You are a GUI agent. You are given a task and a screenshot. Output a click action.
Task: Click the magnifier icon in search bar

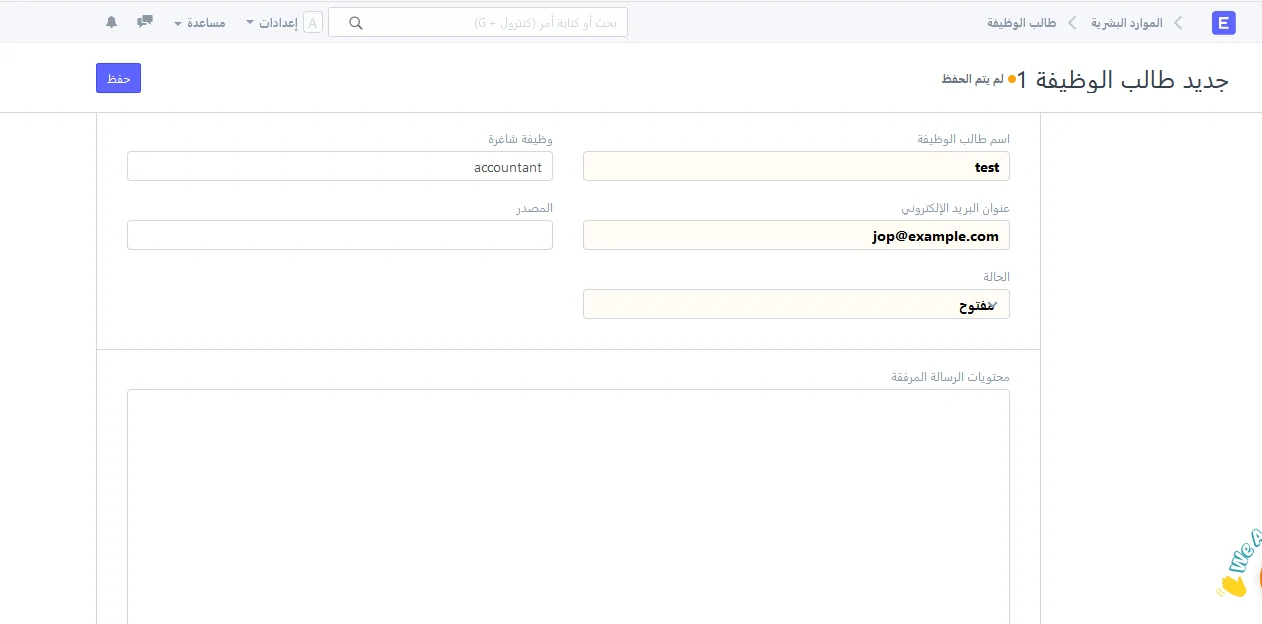point(355,23)
